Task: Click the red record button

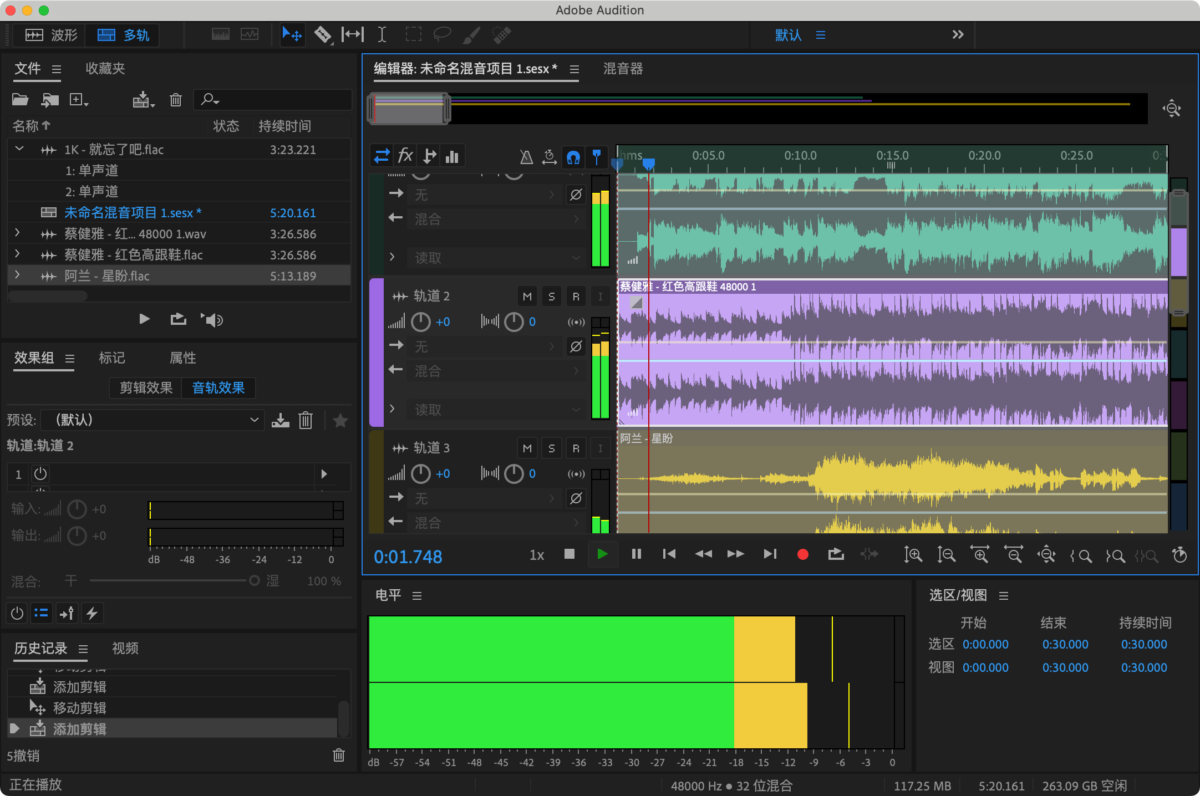Action: pos(802,554)
